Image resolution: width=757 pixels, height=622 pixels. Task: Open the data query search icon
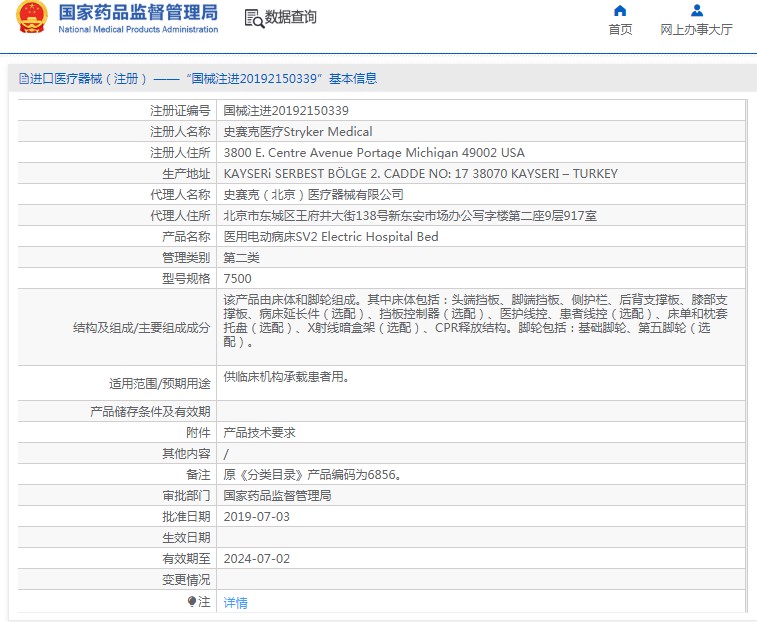[x=254, y=18]
